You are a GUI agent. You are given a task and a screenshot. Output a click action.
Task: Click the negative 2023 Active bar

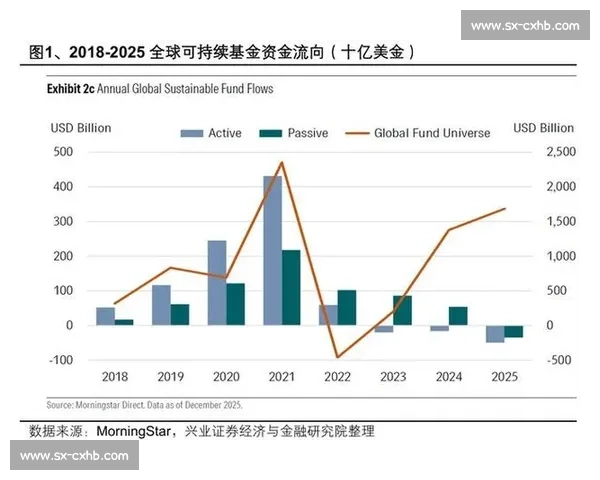(x=384, y=329)
